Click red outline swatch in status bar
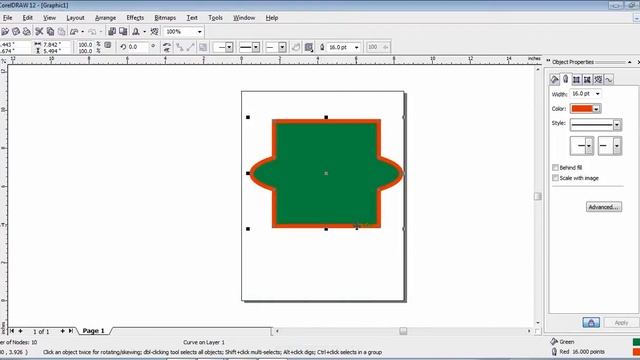The height and width of the screenshot is (360, 640). click(636, 351)
